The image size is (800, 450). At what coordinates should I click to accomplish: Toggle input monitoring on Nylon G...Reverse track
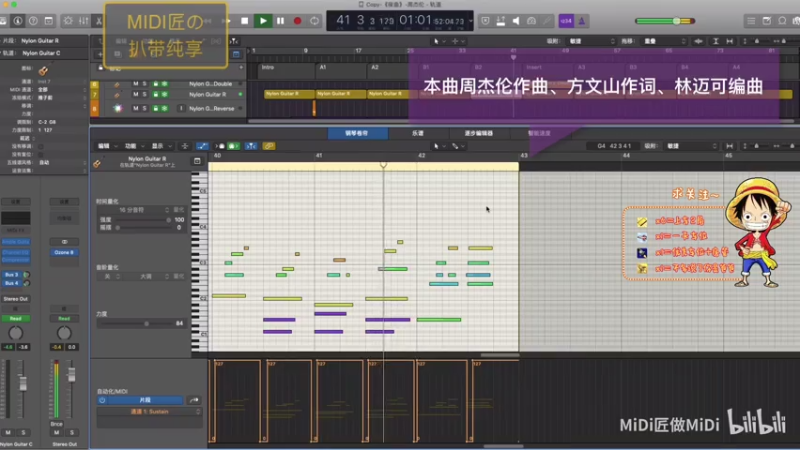tap(181, 108)
